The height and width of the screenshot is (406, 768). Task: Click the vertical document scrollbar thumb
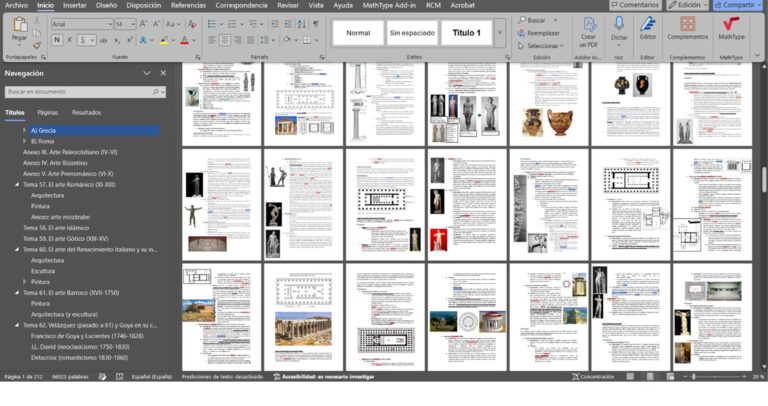(x=763, y=180)
